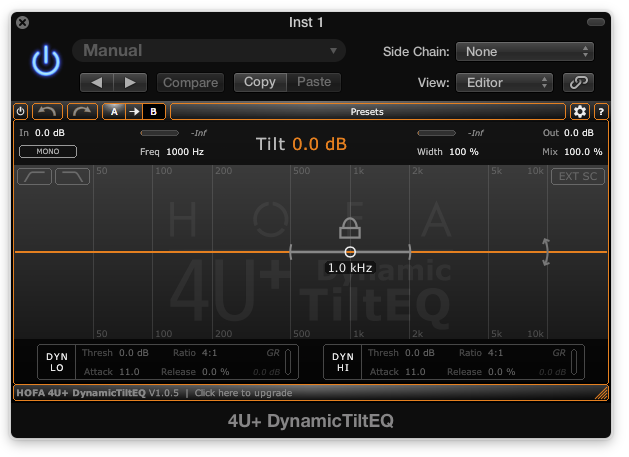
Task: Click the tilt gain vertical arrow handle
Action: pos(546,252)
